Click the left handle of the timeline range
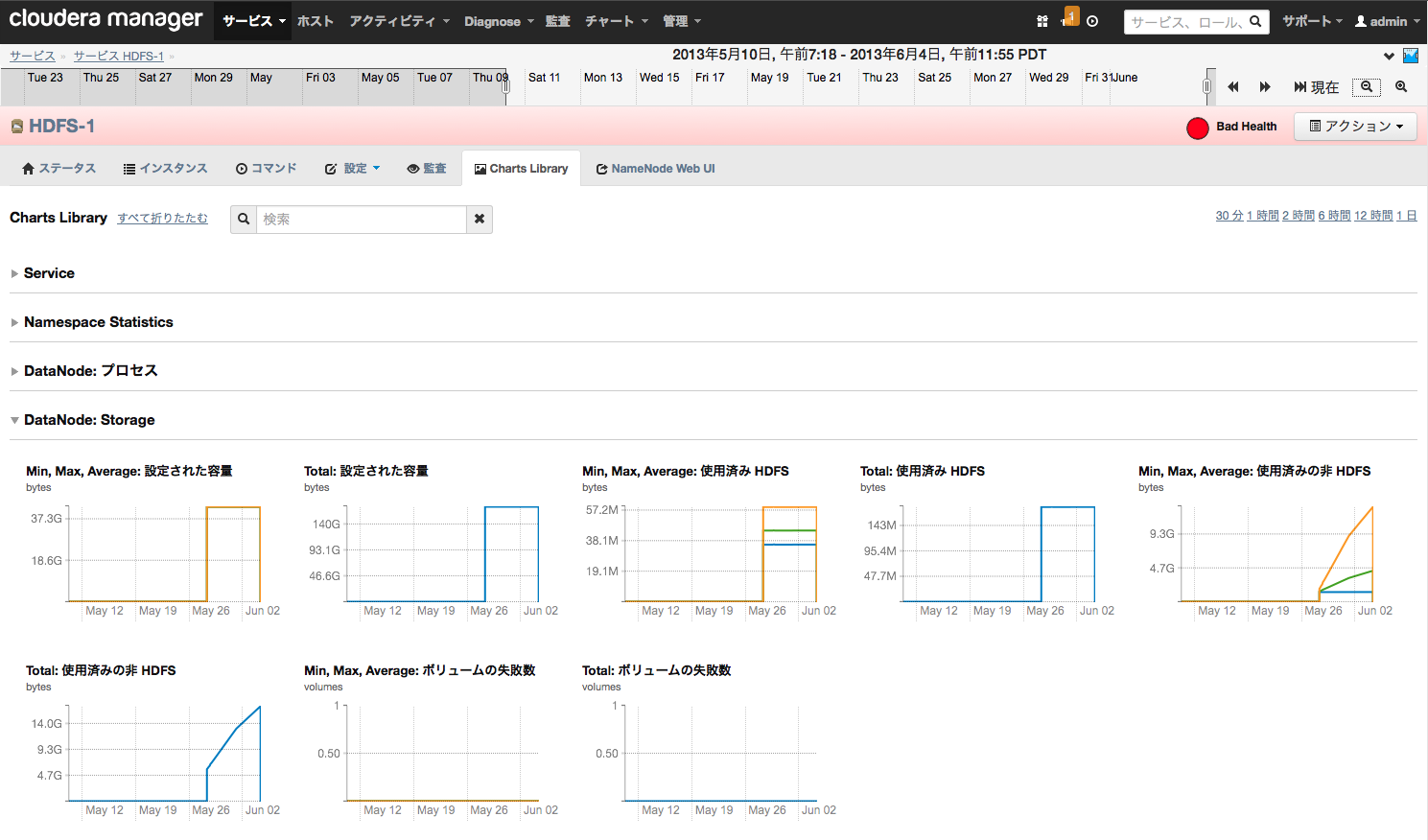Image resolution: width=1428 pixels, height=840 pixels. [x=505, y=86]
